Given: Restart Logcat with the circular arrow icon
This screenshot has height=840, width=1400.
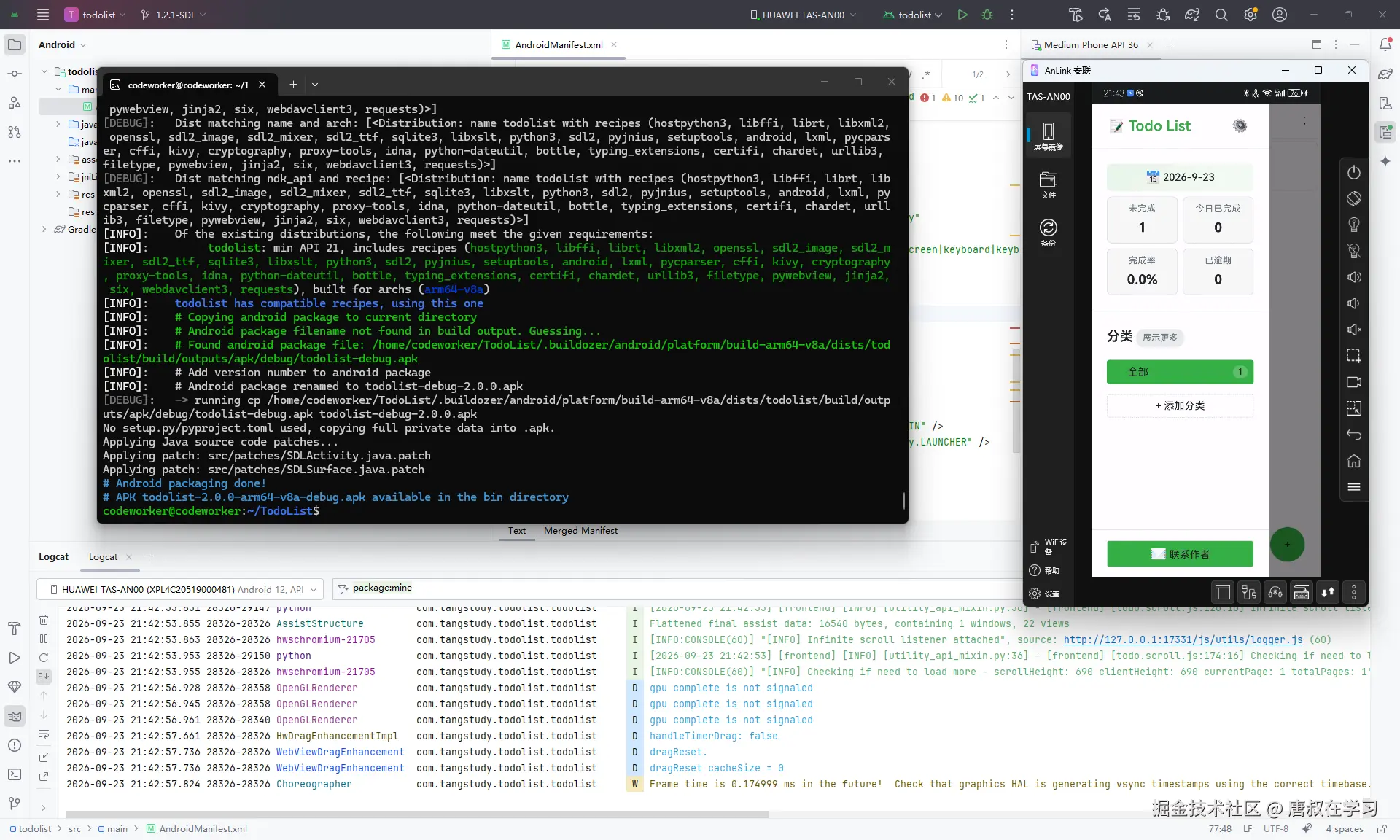Looking at the screenshot, I should coord(44,658).
